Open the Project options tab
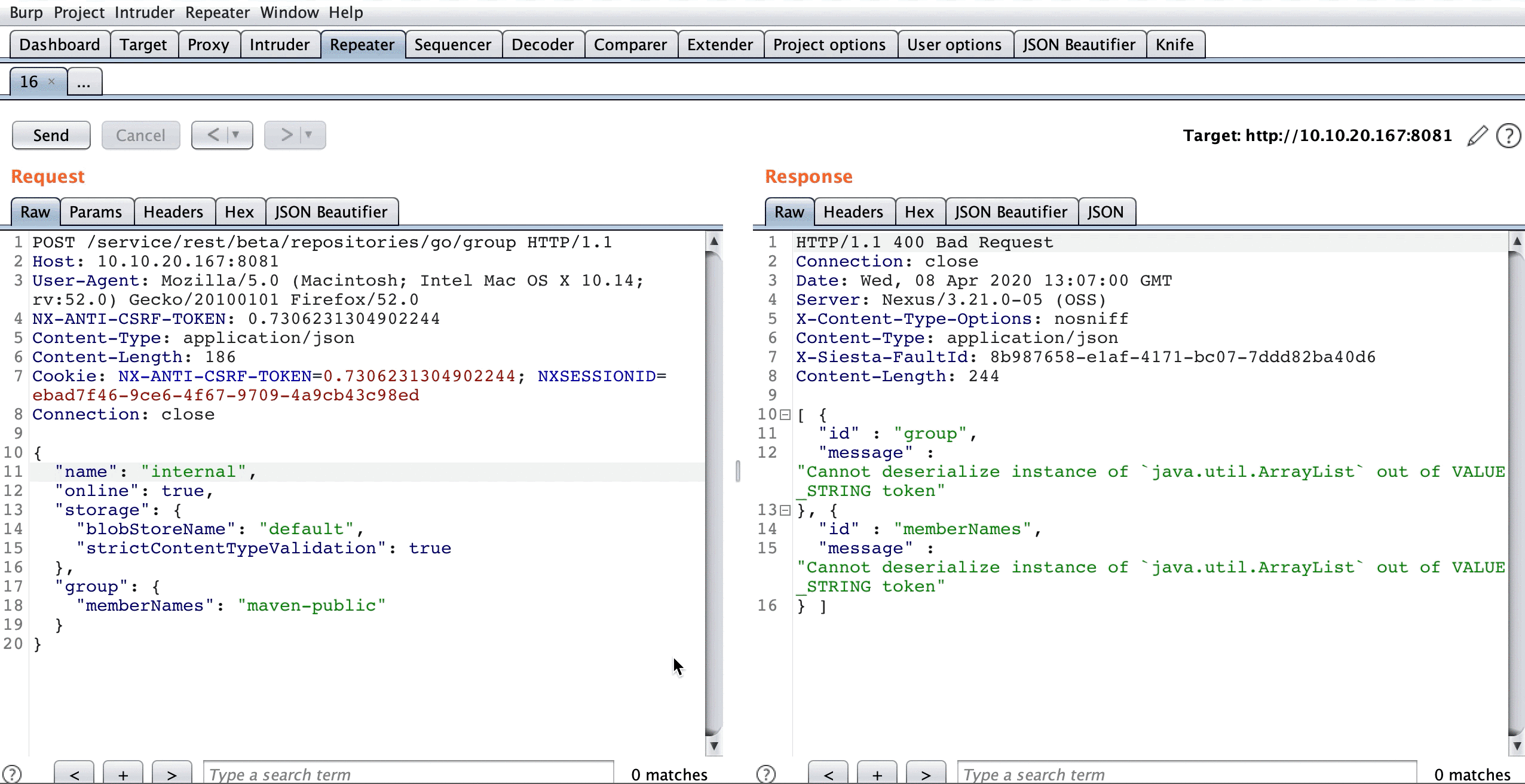 point(829,45)
